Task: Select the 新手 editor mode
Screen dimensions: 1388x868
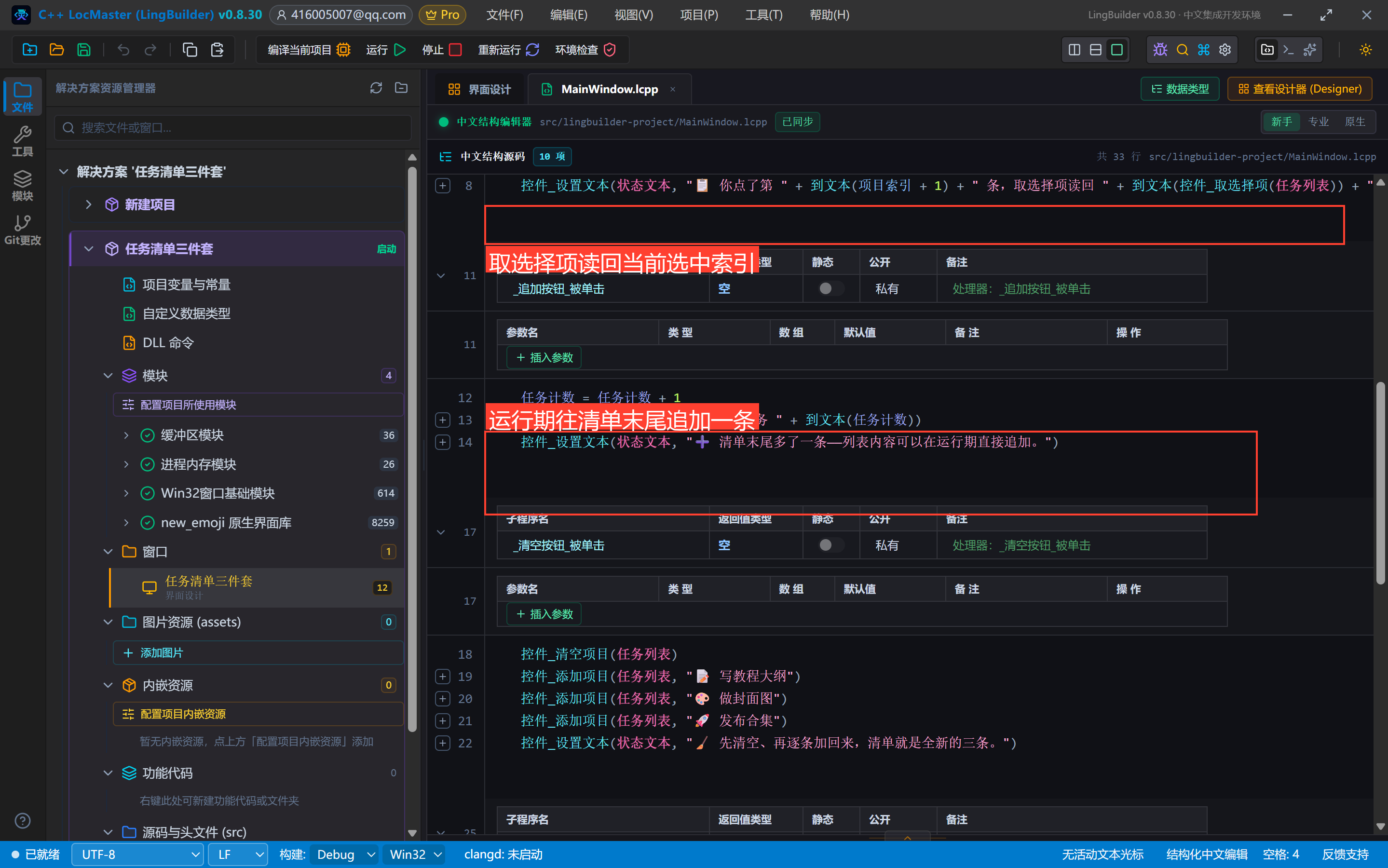Action: [1281, 122]
